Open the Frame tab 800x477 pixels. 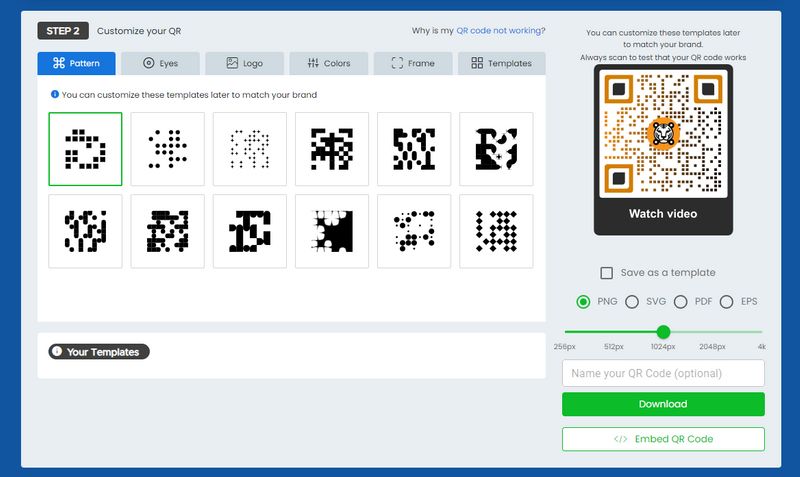413,63
